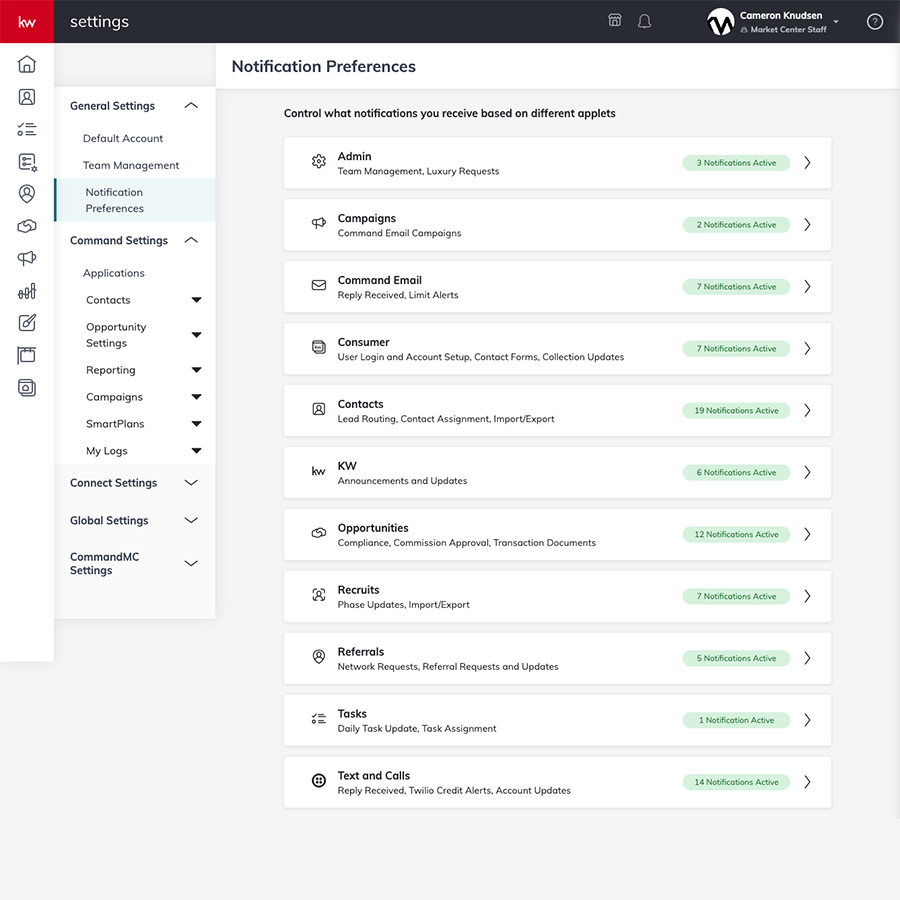Open Admin notifications chevron
The image size is (900, 900).
click(x=807, y=162)
